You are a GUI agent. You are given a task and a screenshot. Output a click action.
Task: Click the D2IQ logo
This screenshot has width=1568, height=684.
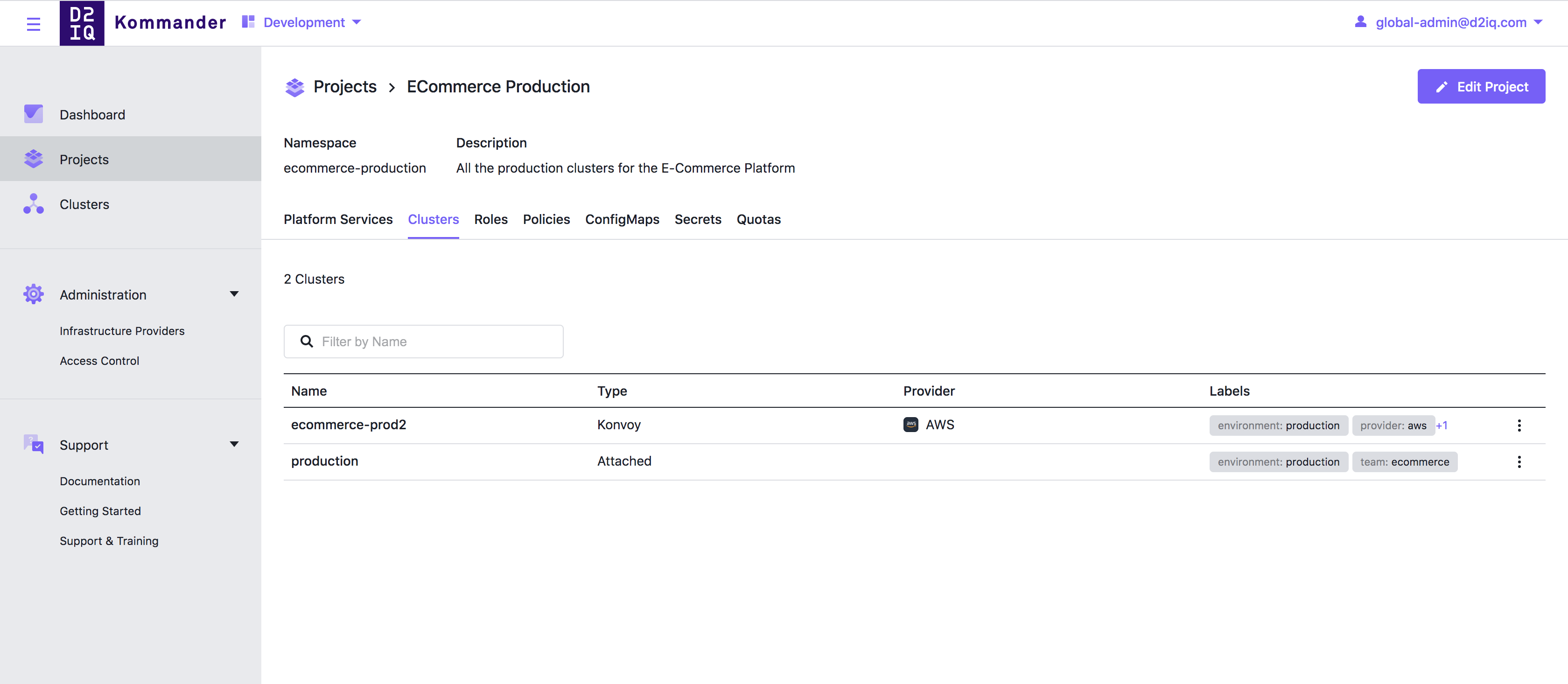tap(82, 23)
